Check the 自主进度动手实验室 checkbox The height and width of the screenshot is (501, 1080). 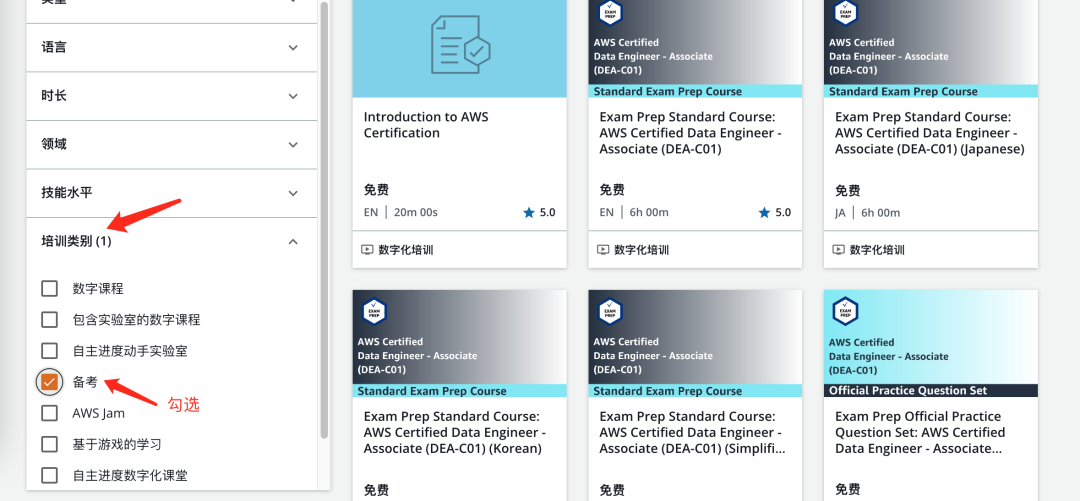[49, 351]
